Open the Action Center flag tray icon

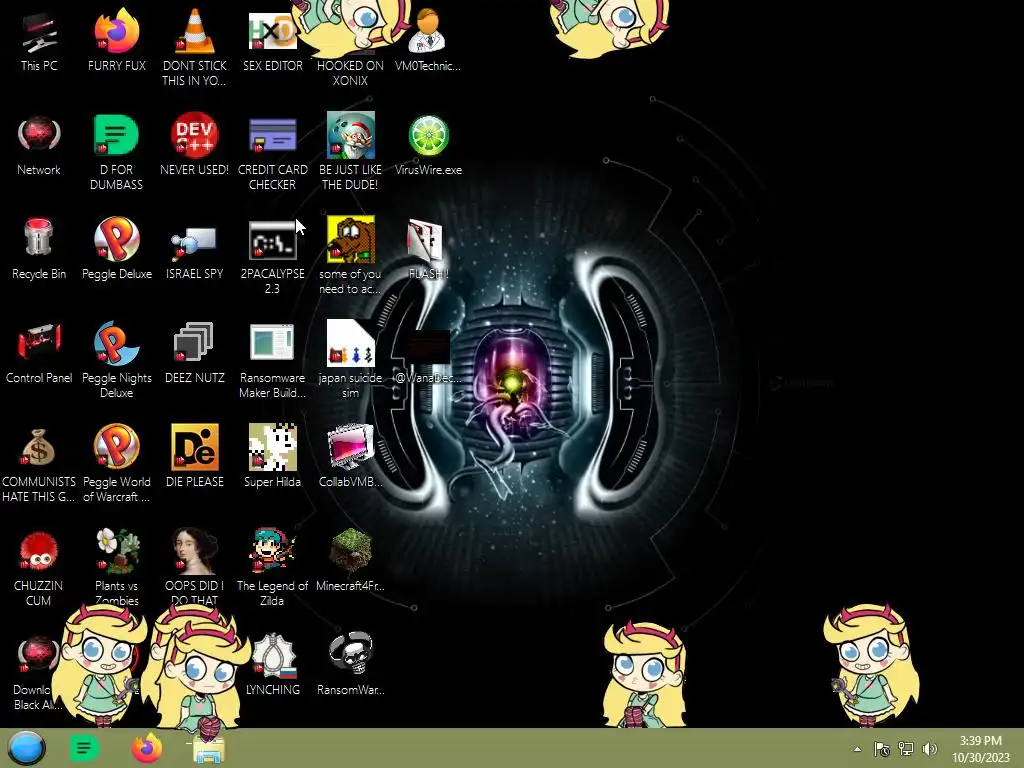click(x=882, y=749)
